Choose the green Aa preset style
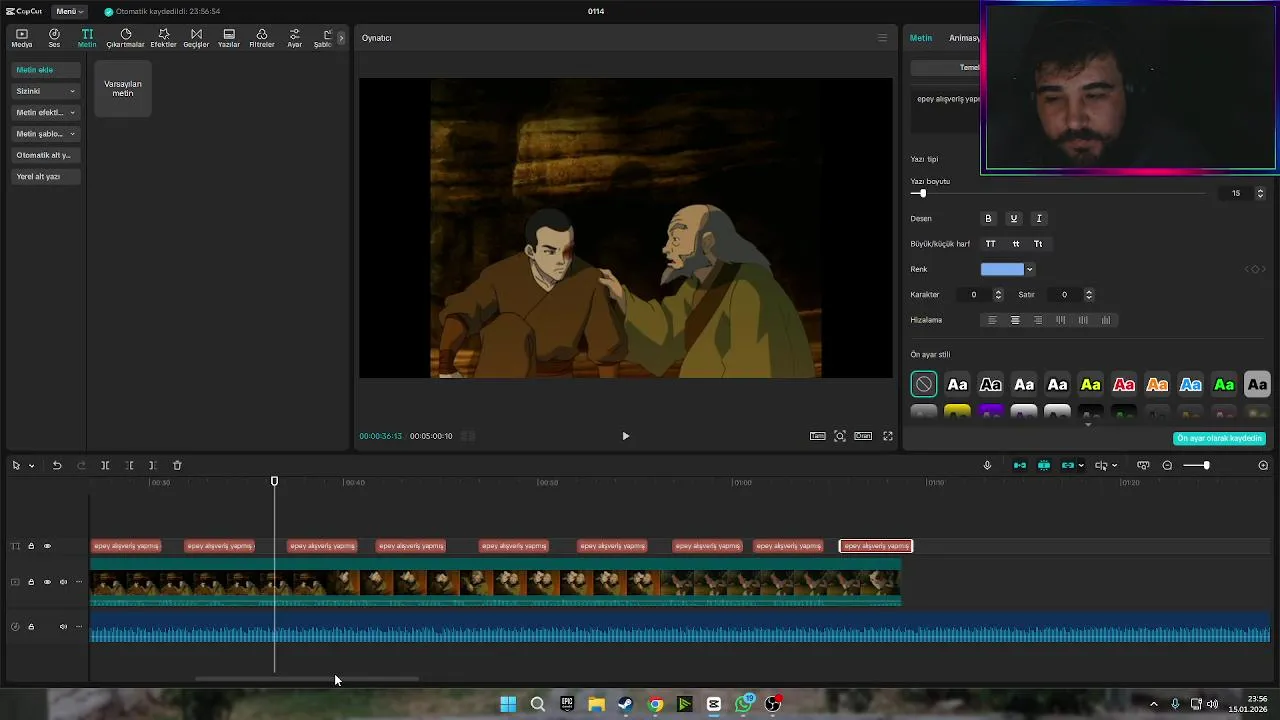Screen dimensions: 1280x720 tap(1224, 384)
